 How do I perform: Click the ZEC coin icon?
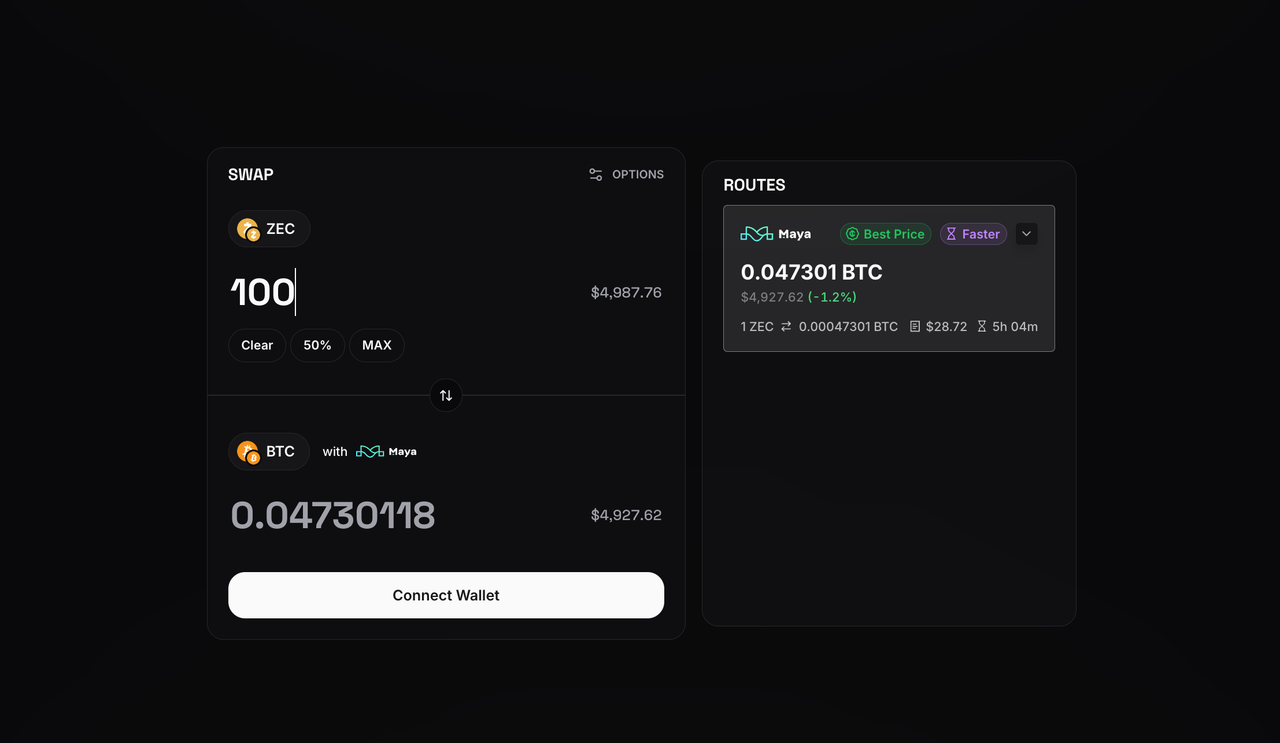coord(248,229)
